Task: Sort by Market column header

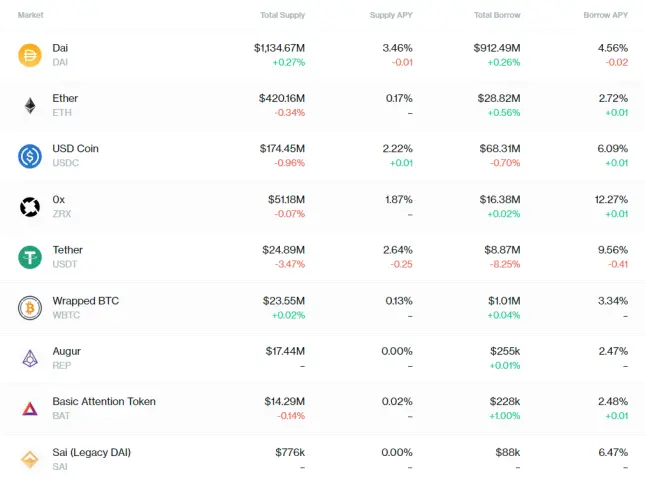Action: point(30,15)
